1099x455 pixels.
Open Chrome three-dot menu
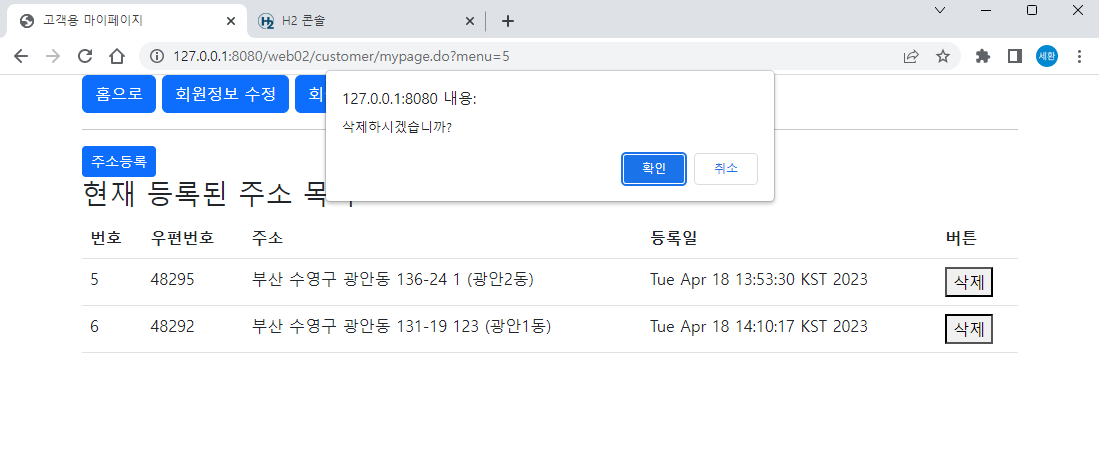pyautogui.click(x=1079, y=57)
